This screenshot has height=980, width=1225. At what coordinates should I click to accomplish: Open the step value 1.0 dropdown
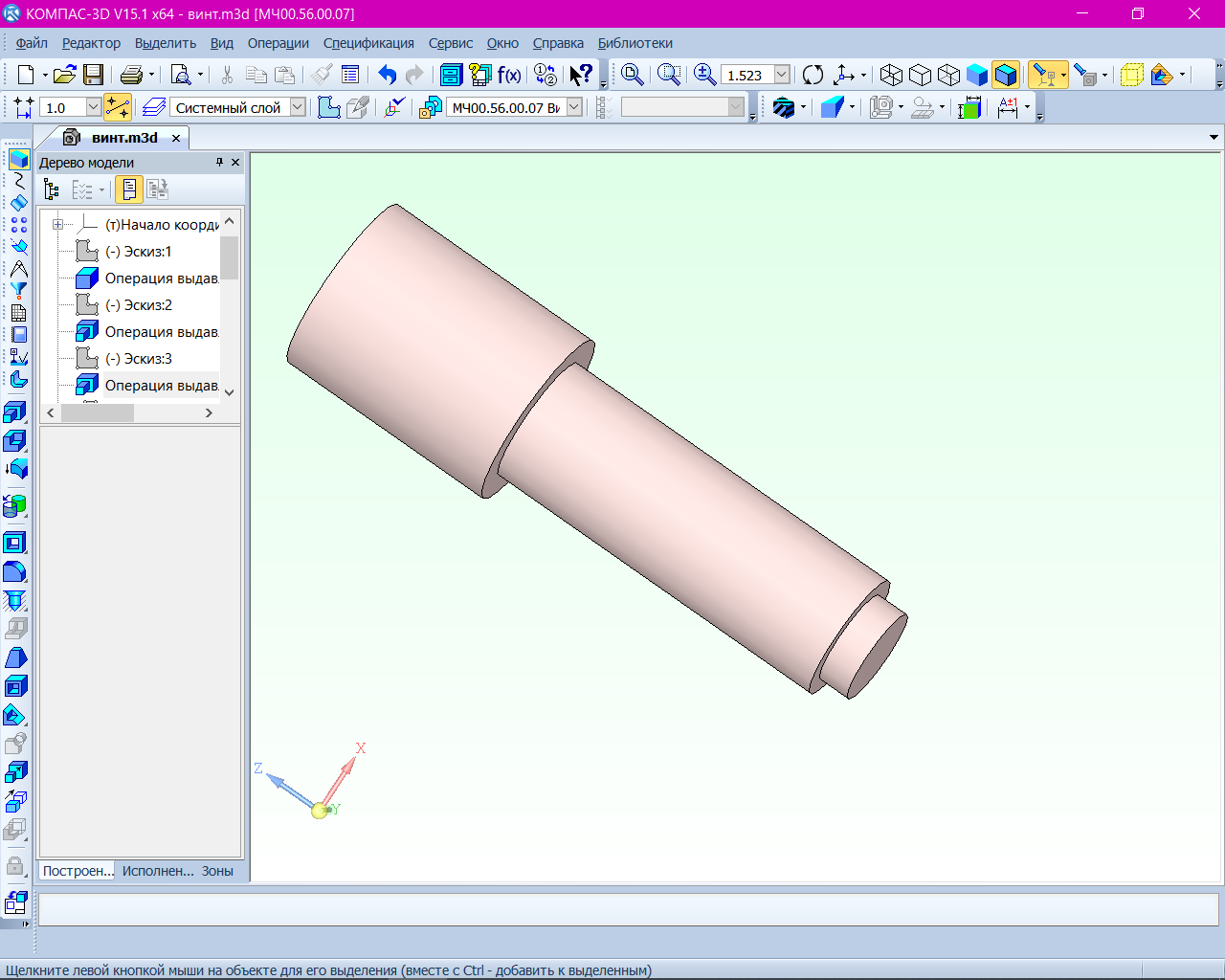click(x=93, y=107)
